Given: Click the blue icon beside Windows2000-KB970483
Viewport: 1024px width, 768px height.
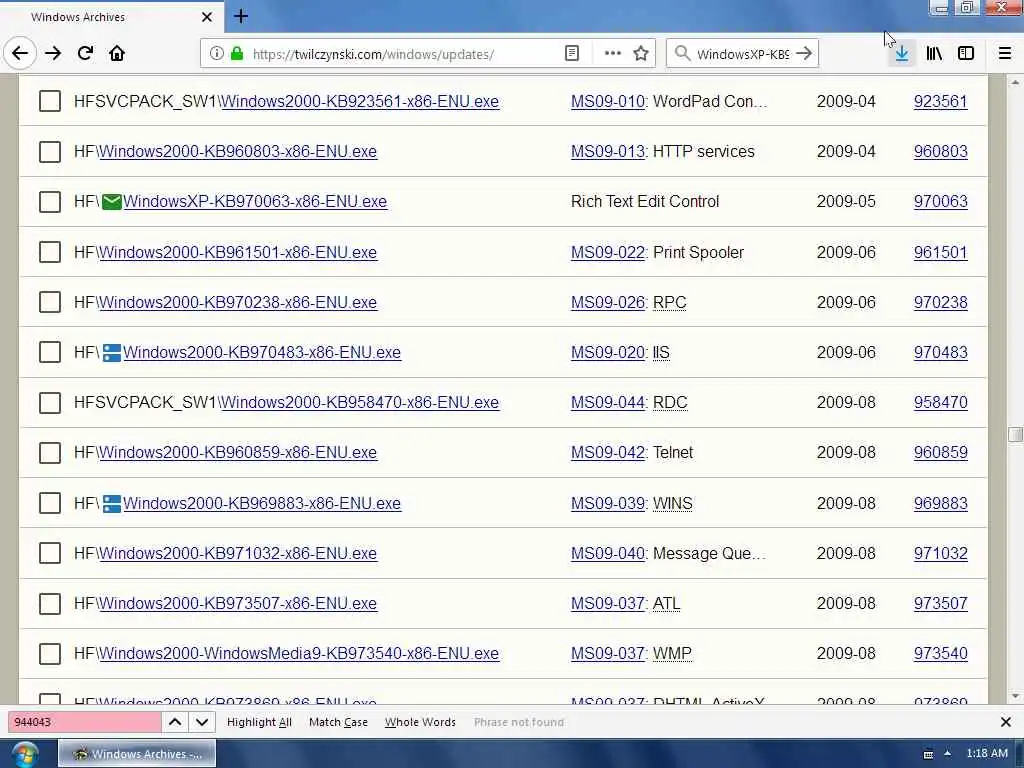Looking at the screenshot, I should pyautogui.click(x=112, y=353).
